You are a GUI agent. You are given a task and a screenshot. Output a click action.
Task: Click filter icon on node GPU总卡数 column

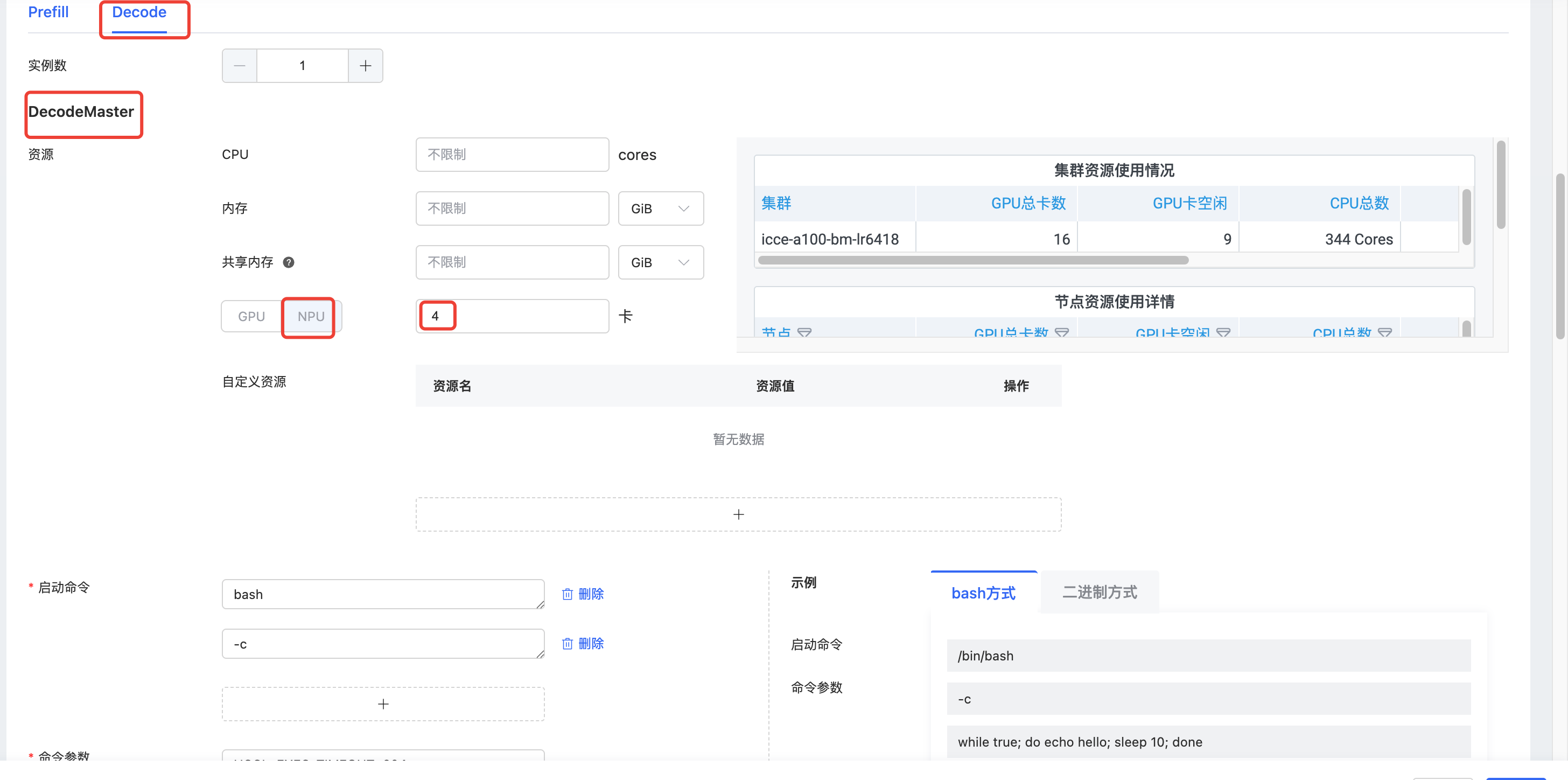click(1061, 332)
